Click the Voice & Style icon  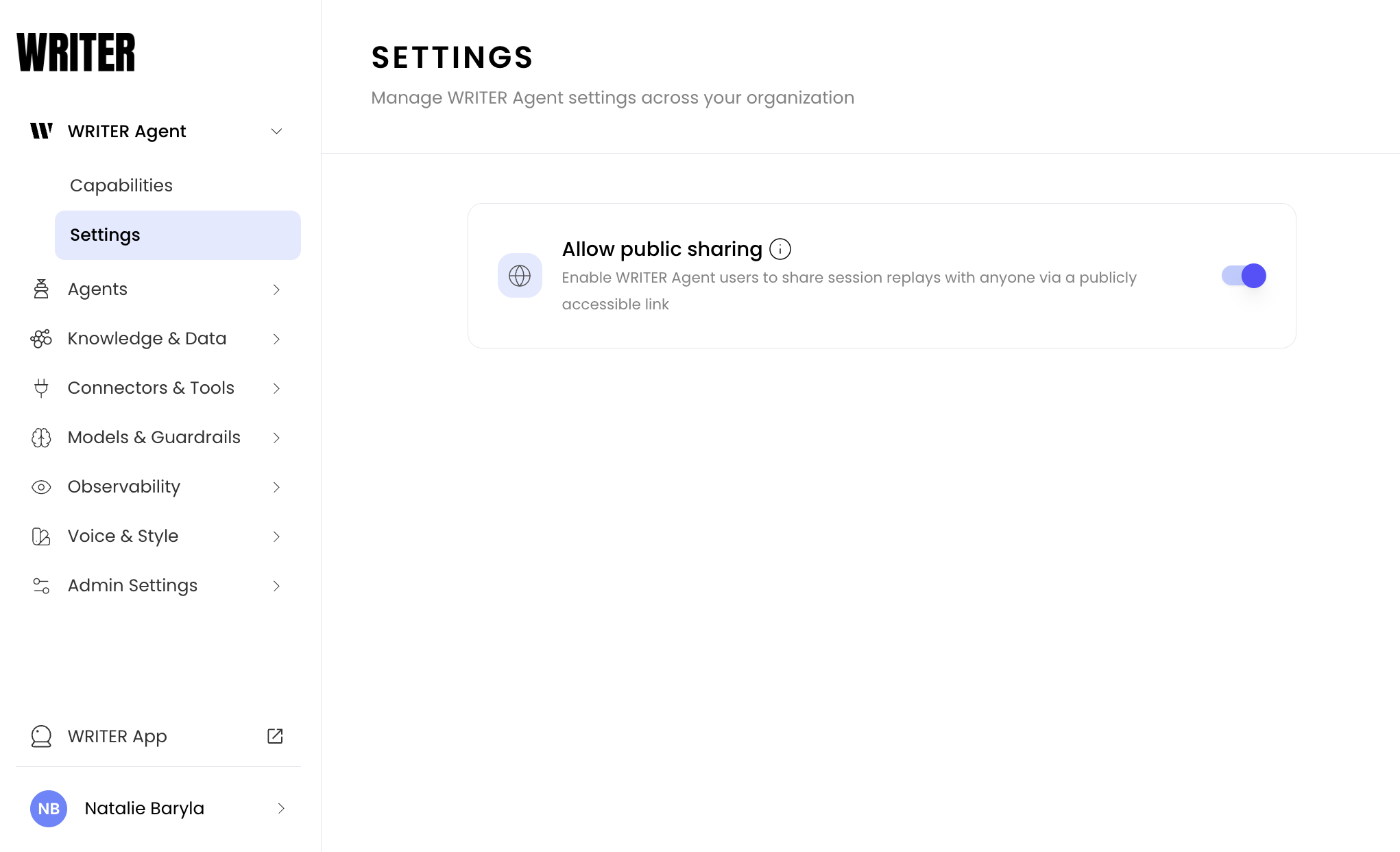coord(41,536)
